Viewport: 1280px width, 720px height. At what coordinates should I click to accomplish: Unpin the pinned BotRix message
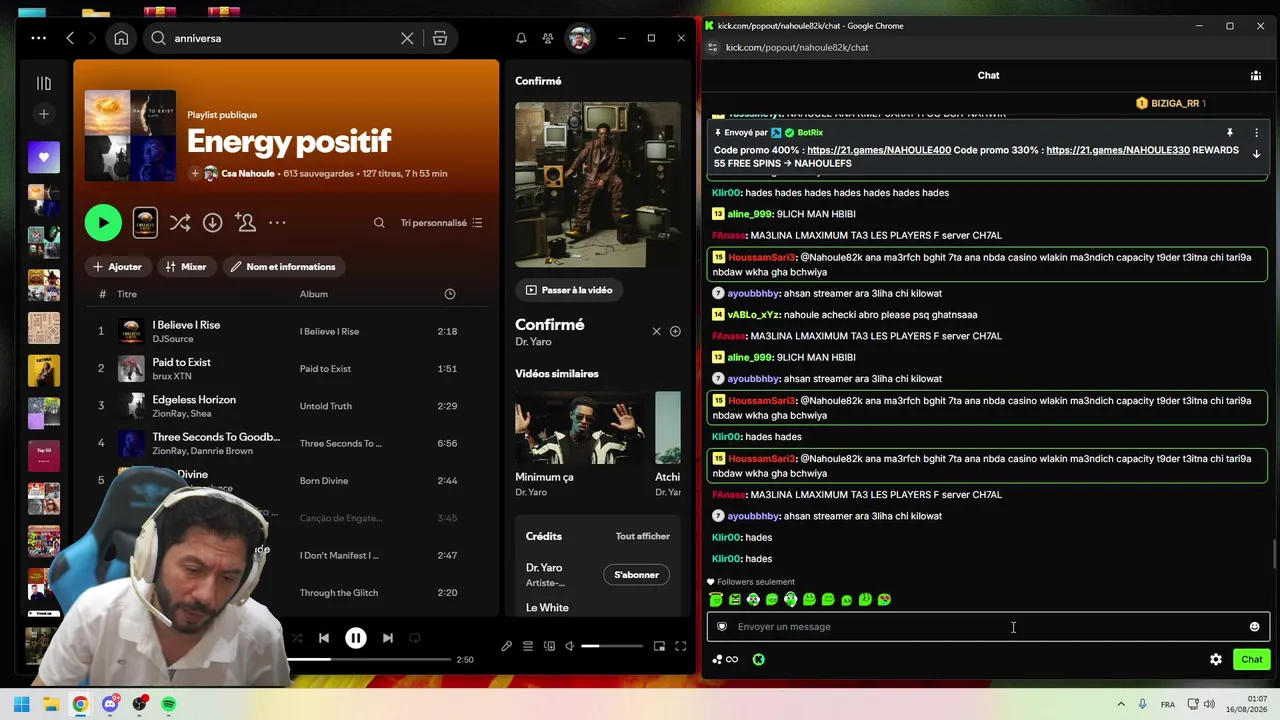[x=1230, y=133]
